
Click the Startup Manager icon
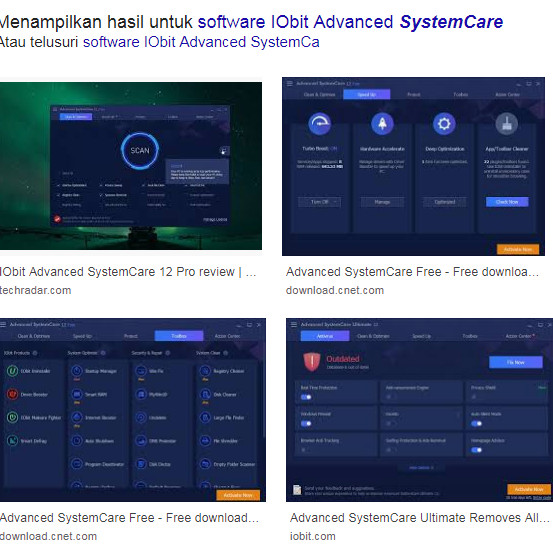77,371
